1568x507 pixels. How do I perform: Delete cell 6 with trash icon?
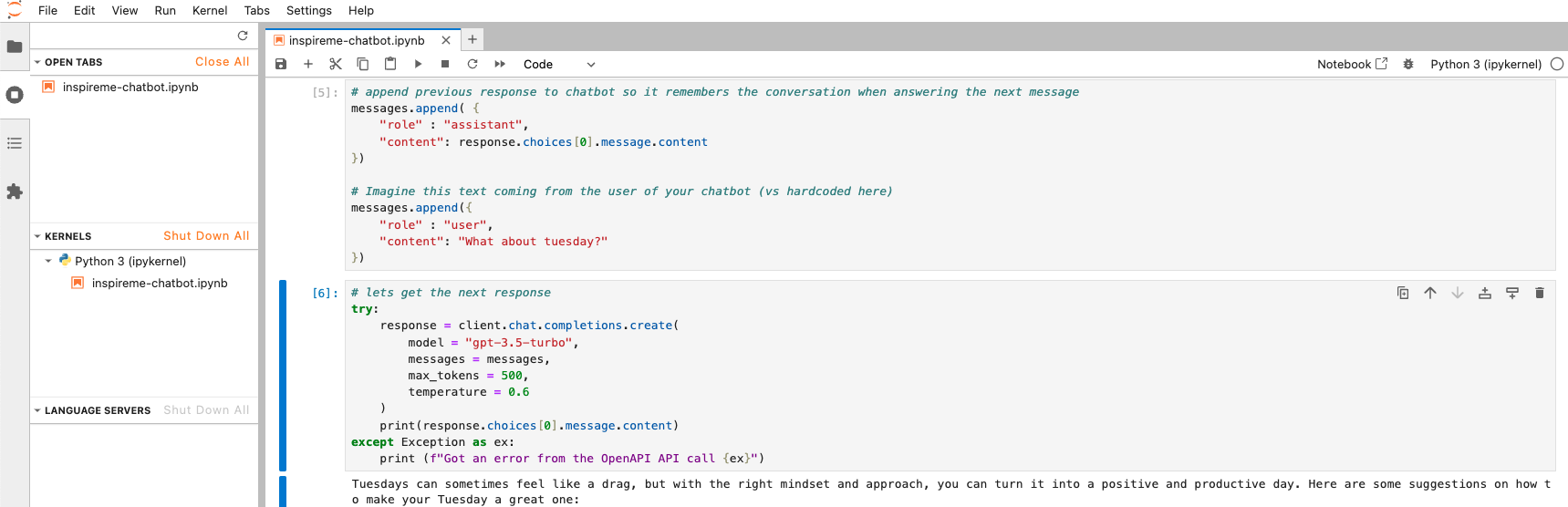pyautogui.click(x=1540, y=293)
